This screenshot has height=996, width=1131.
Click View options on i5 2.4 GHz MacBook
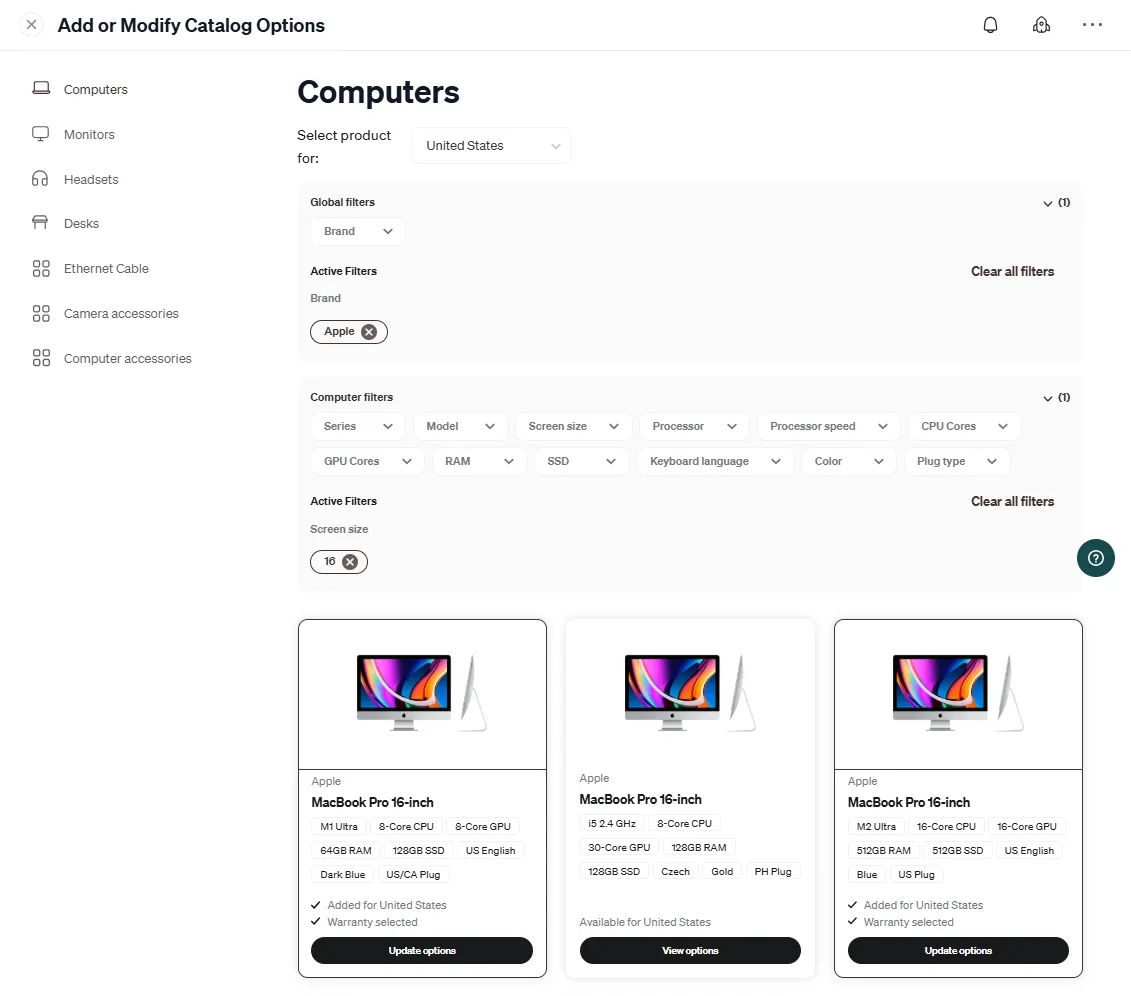[x=690, y=951]
